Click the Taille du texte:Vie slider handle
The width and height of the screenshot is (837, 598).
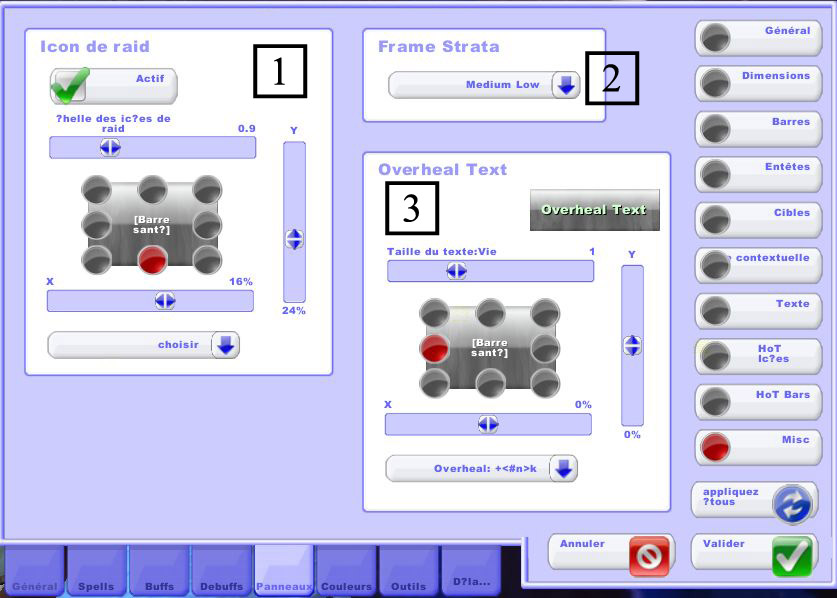[456, 271]
